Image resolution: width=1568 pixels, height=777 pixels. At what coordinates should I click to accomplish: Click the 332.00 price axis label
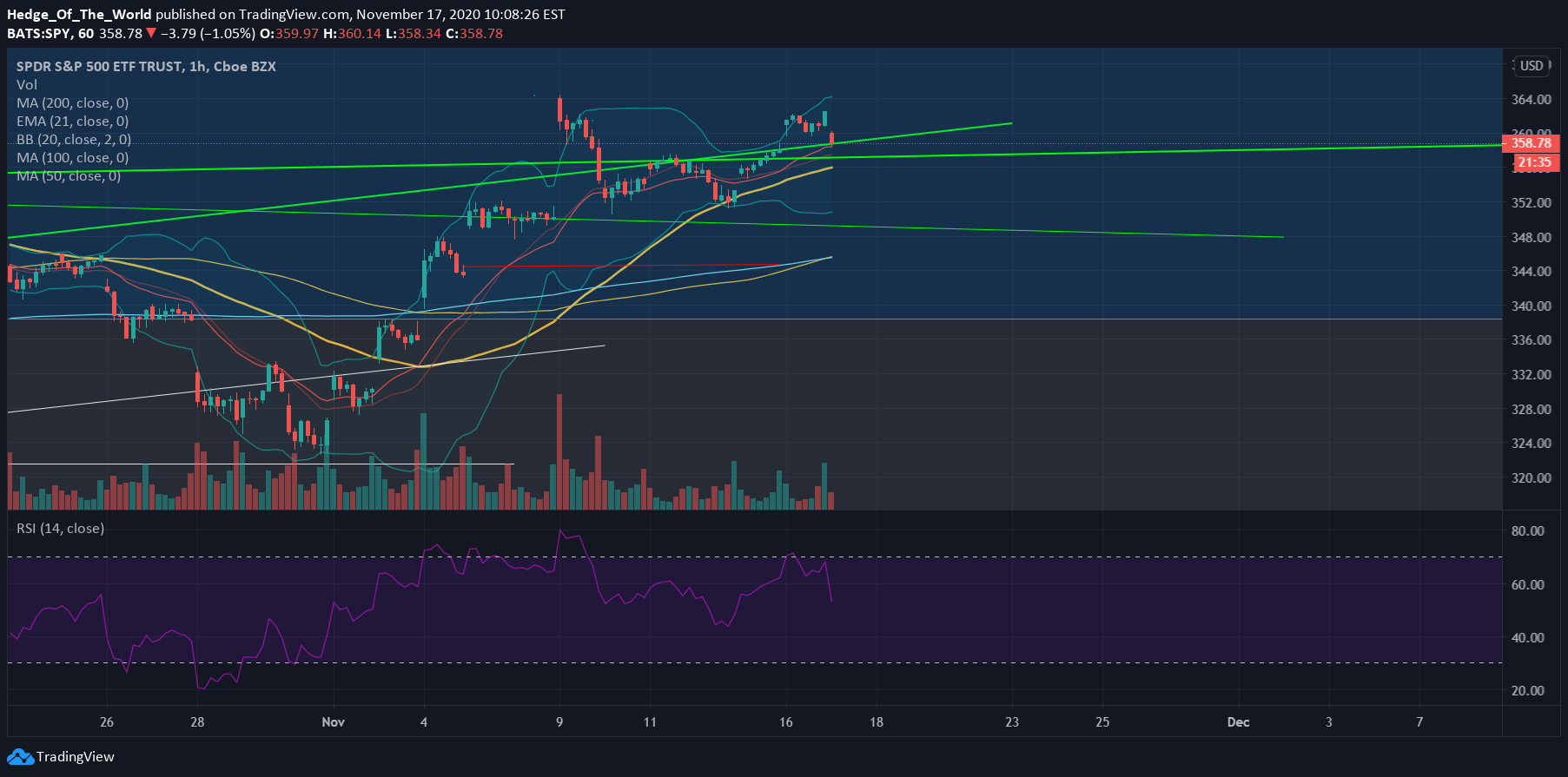[x=1532, y=375]
